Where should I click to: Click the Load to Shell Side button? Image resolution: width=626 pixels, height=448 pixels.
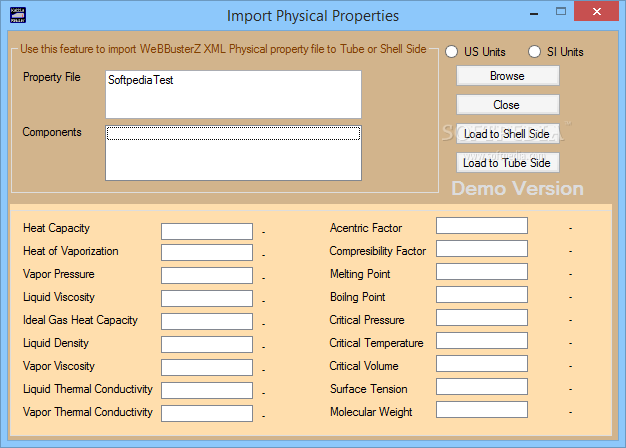pos(508,134)
